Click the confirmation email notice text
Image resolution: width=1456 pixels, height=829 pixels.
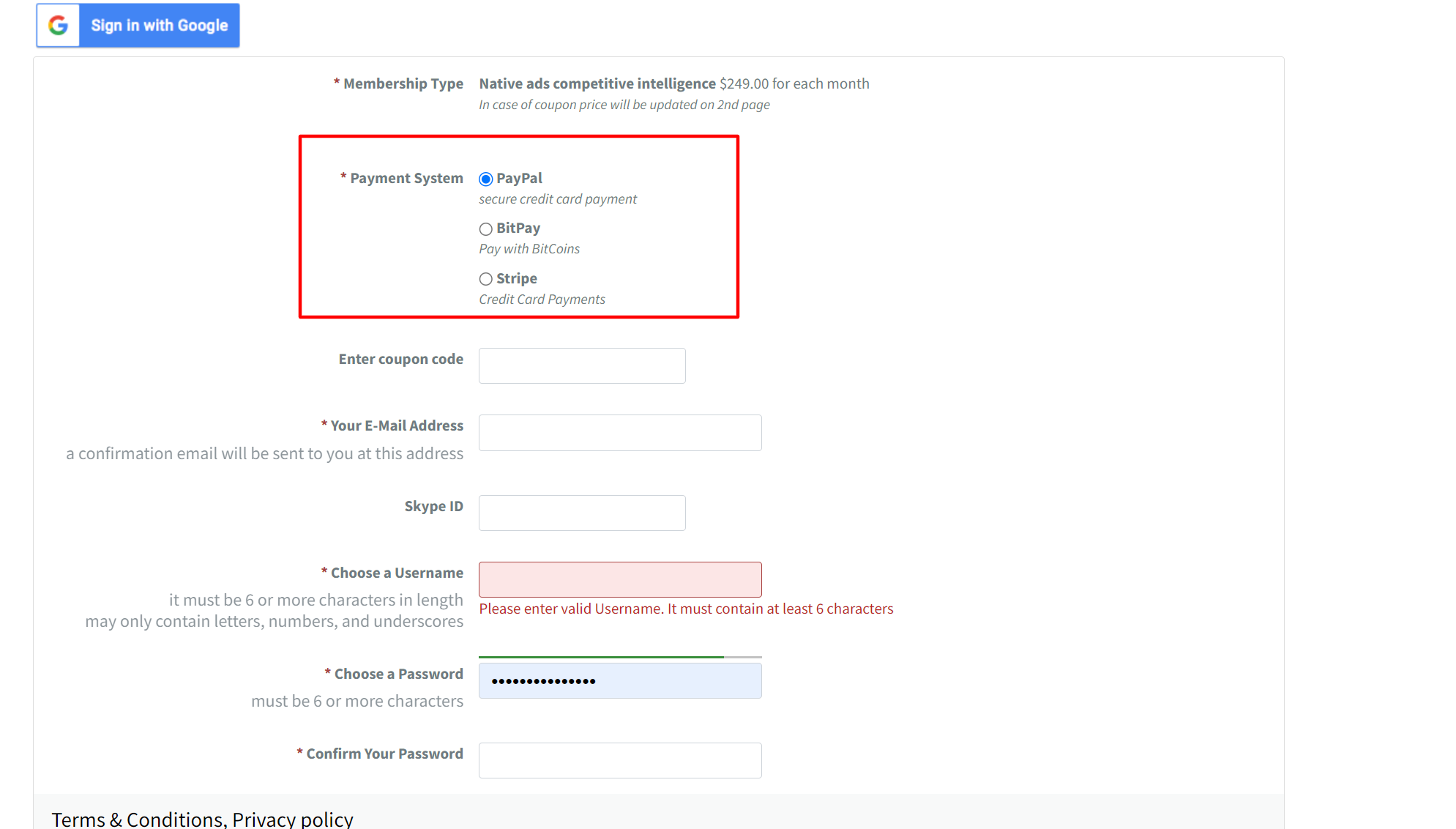[x=265, y=453]
